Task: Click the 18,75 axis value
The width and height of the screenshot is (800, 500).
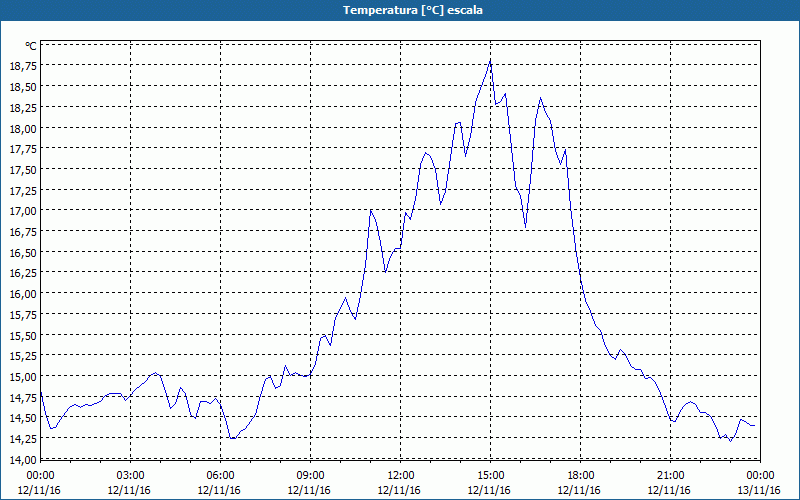Action: [23, 66]
